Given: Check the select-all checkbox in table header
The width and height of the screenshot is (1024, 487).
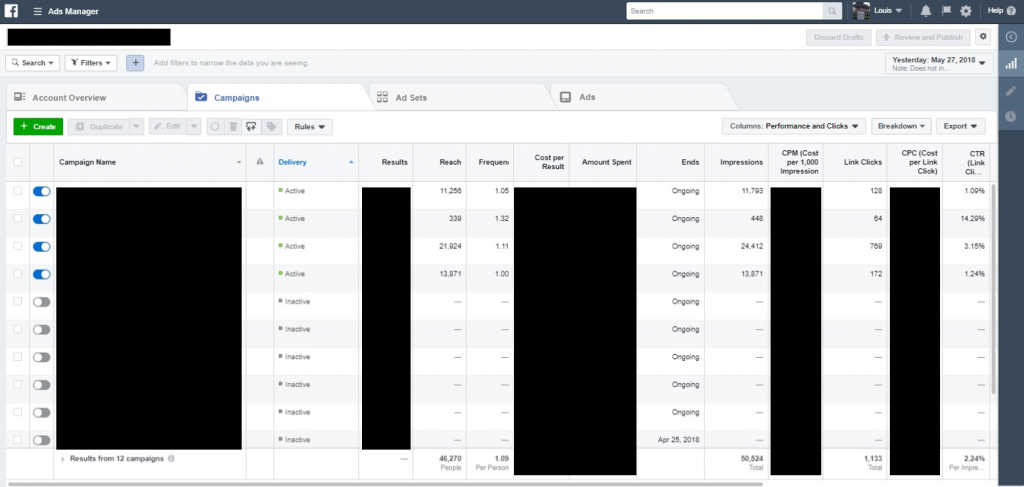Looking at the screenshot, I should [18, 162].
